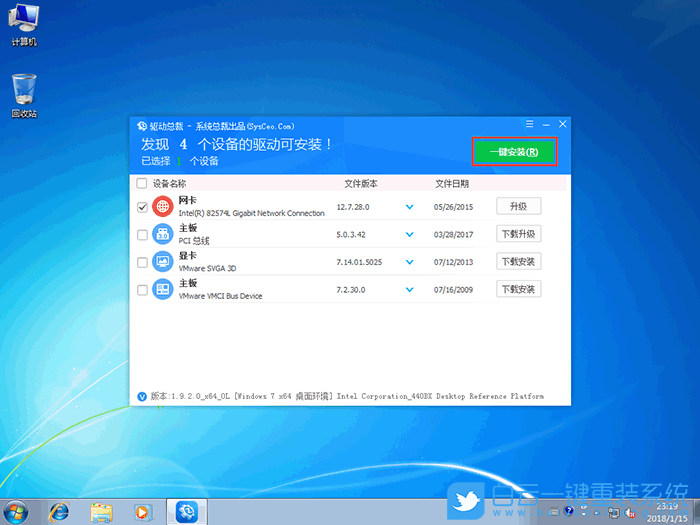Open the 回收站 recycle bin icon
The height and width of the screenshot is (525, 700).
point(24,92)
